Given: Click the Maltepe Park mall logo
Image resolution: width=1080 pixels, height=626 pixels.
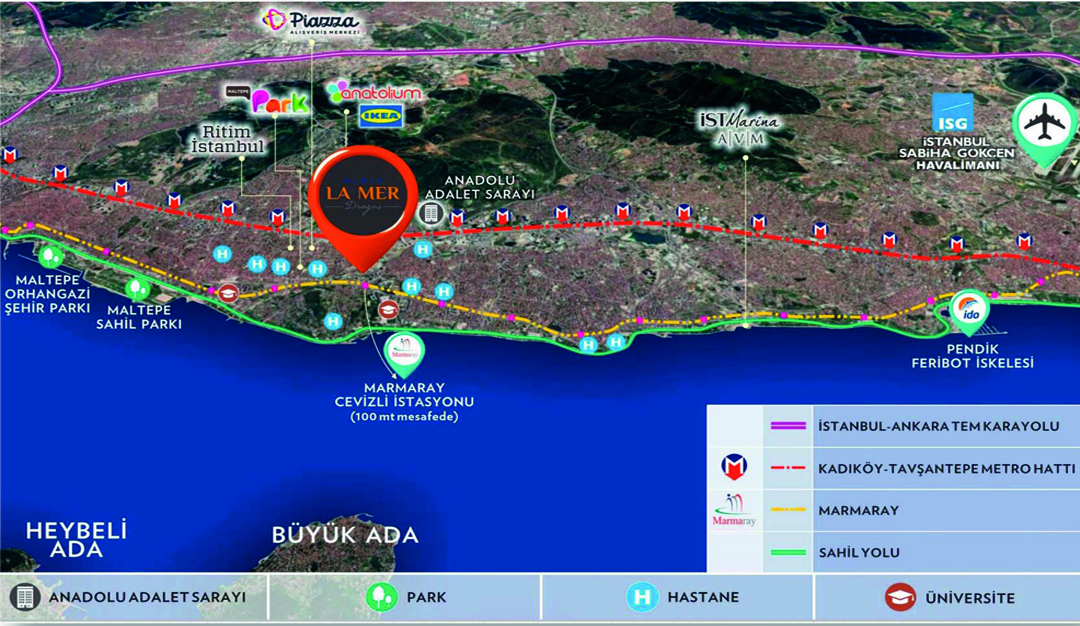Looking at the screenshot, I should (x=265, y=100).
